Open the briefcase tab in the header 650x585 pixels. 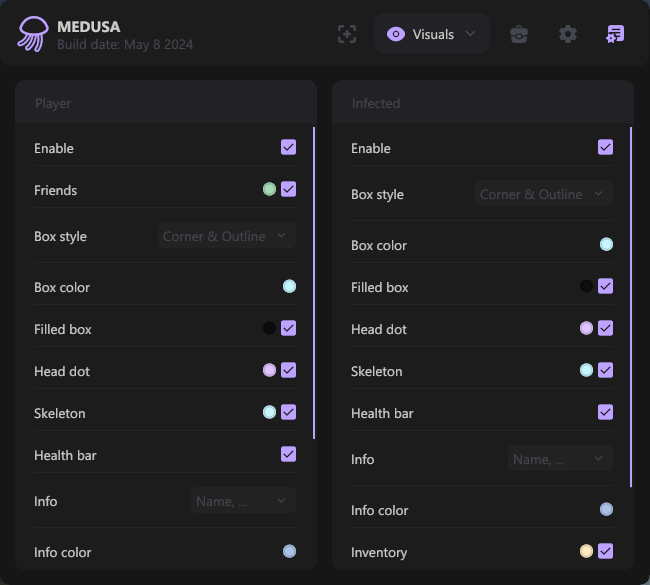pos(519,34)
